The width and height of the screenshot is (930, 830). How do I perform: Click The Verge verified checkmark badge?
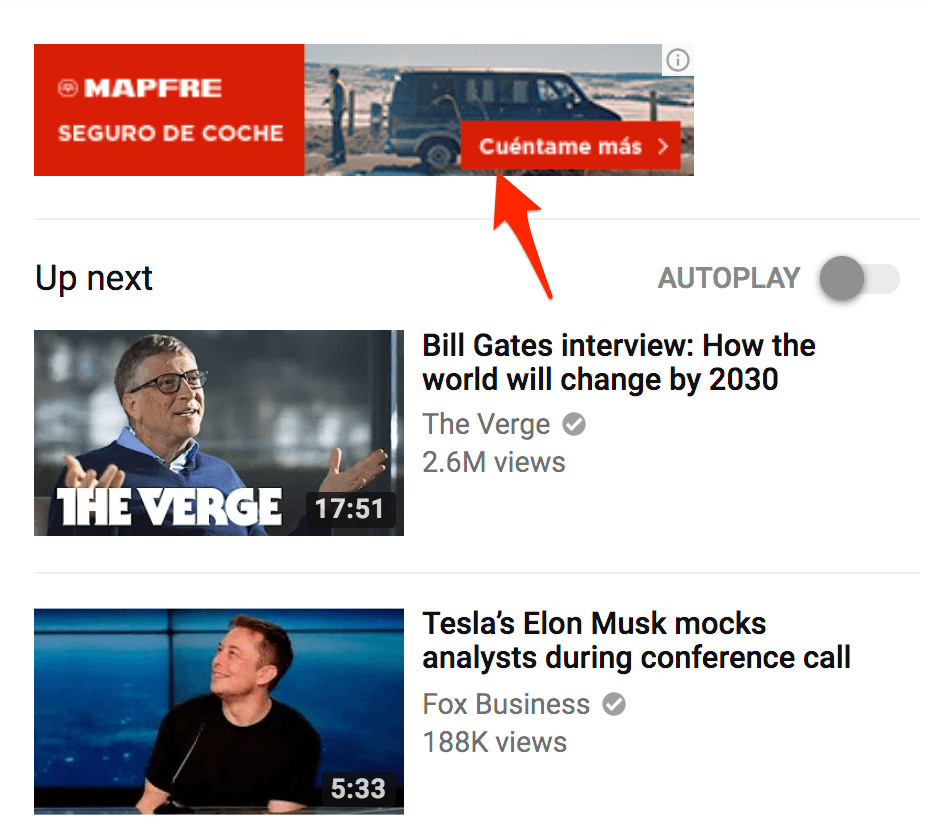point(574,424)
